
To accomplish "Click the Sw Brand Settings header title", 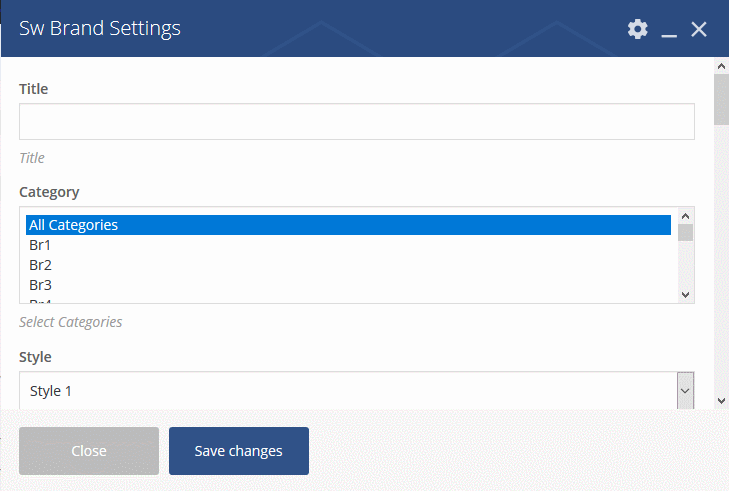I will 99,28.
